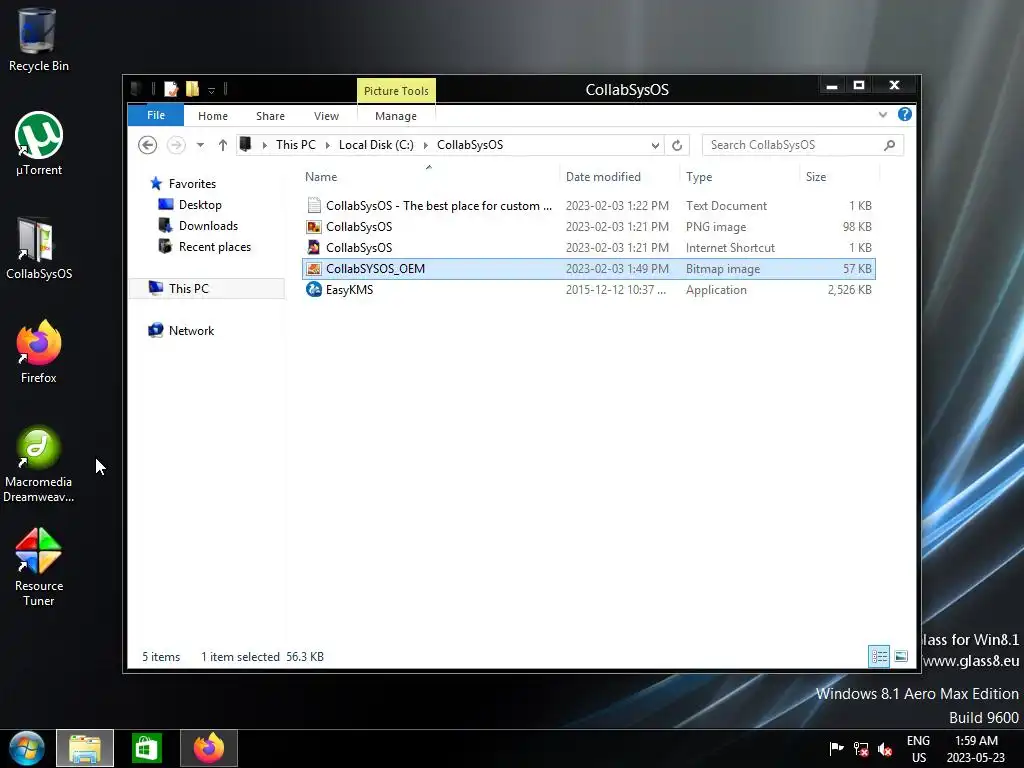Select the EasyKMS application file
Screen dimensions: 1024x768
click(588, 290)
